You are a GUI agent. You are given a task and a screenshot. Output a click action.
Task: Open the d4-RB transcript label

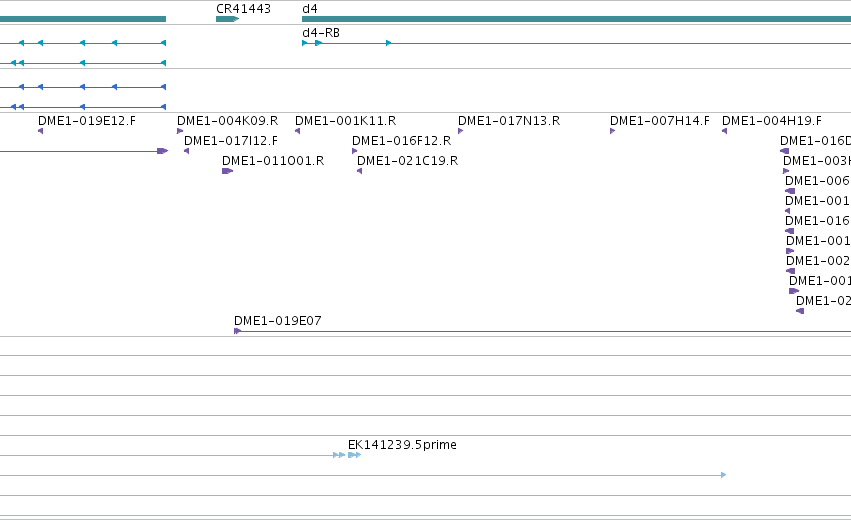tap(321, 33)
